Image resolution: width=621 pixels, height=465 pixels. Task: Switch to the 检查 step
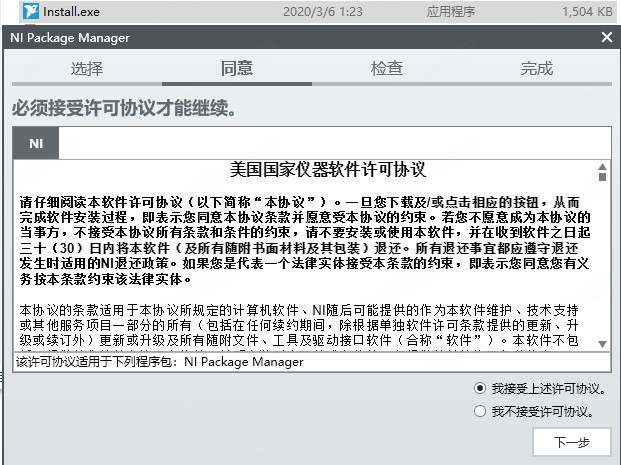[387, 69]
